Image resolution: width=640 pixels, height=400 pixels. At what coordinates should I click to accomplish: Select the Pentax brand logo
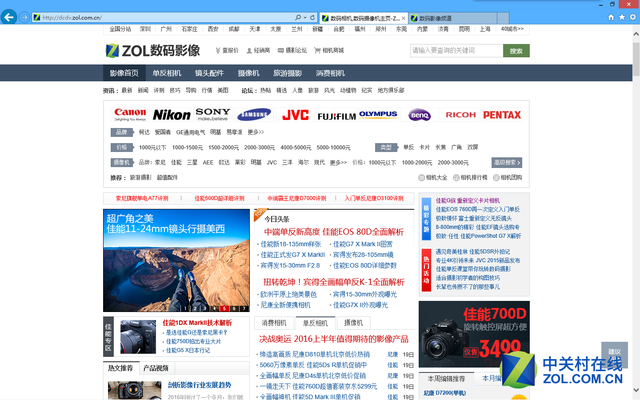(x=502, y=115)
